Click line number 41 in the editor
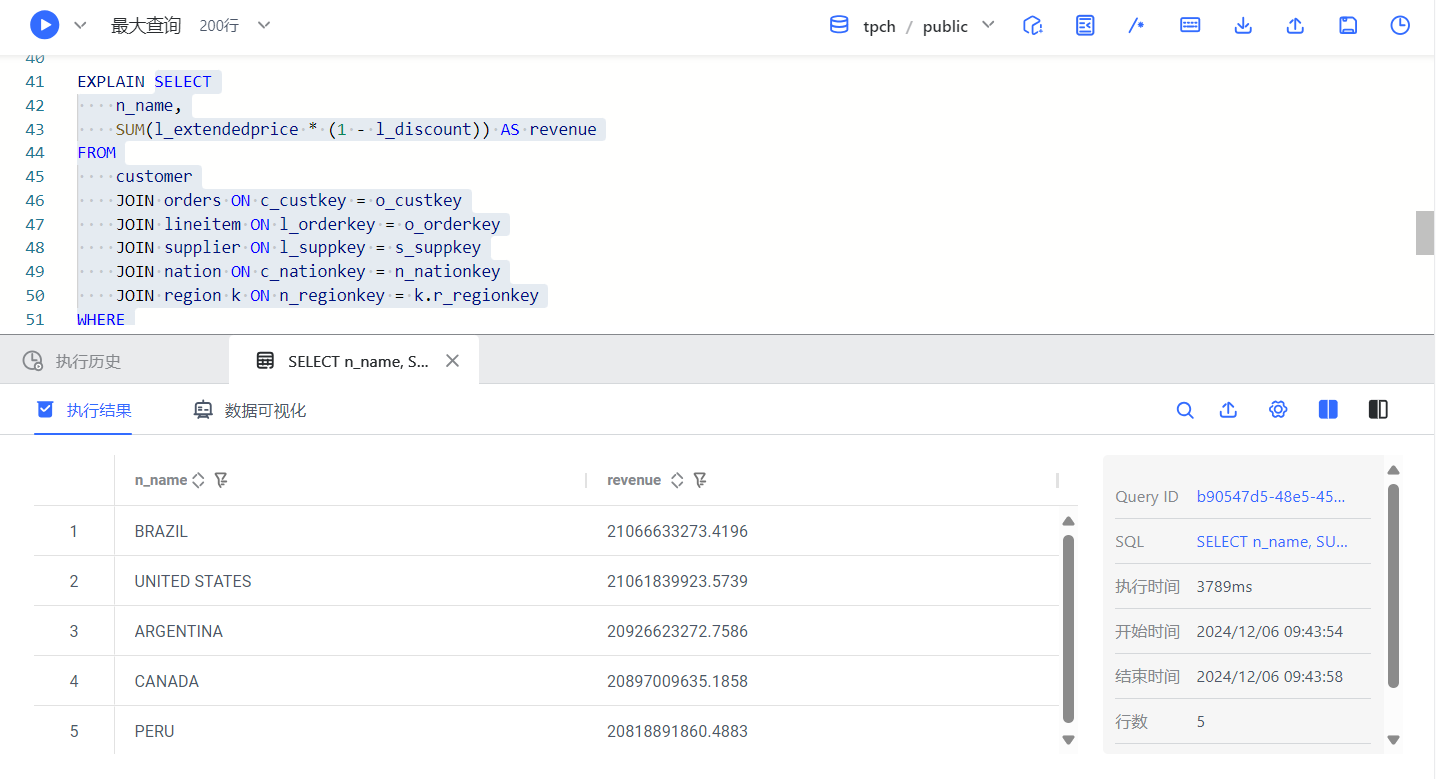 35,82
